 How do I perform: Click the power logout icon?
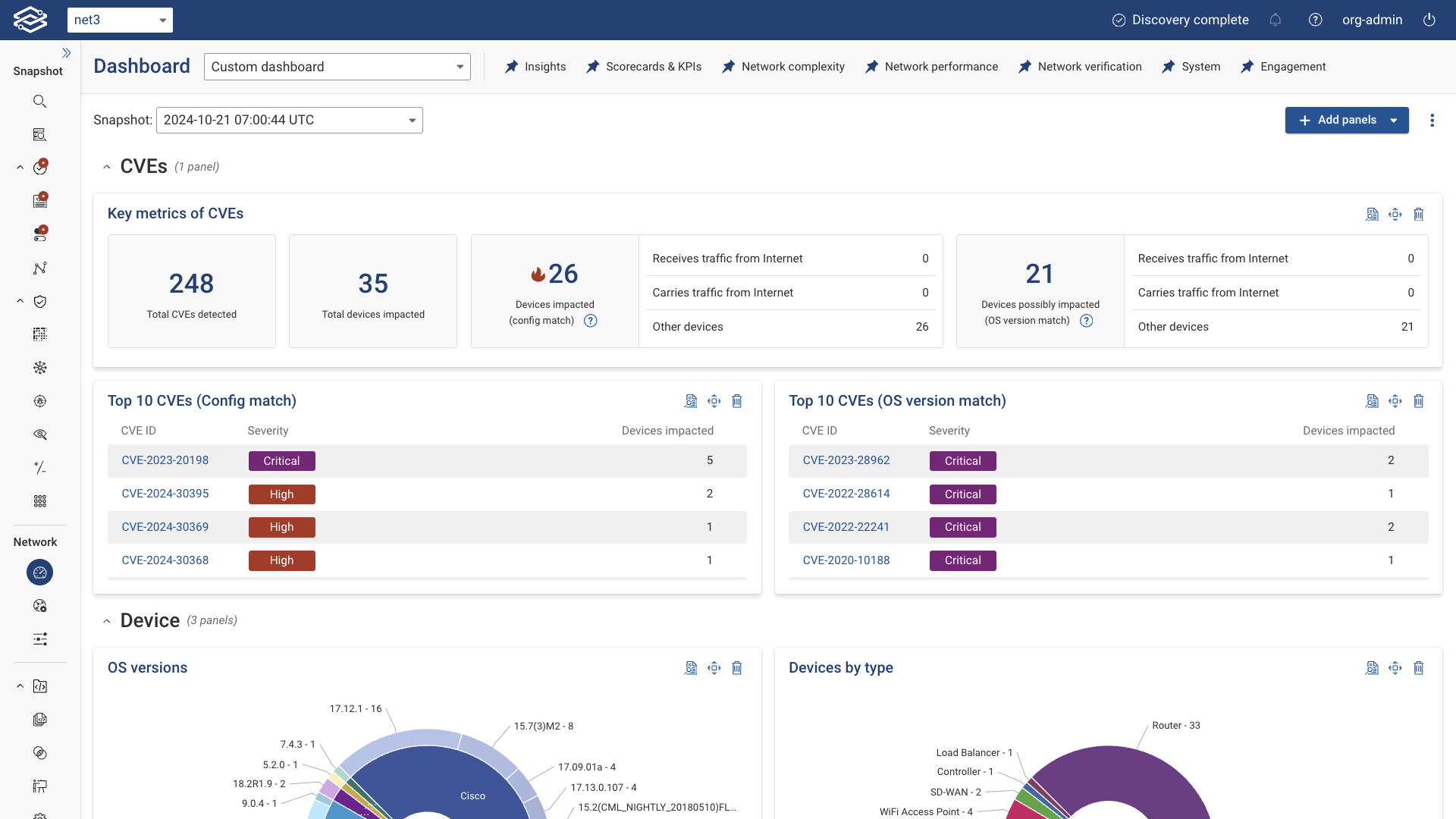pos(1429,20)
